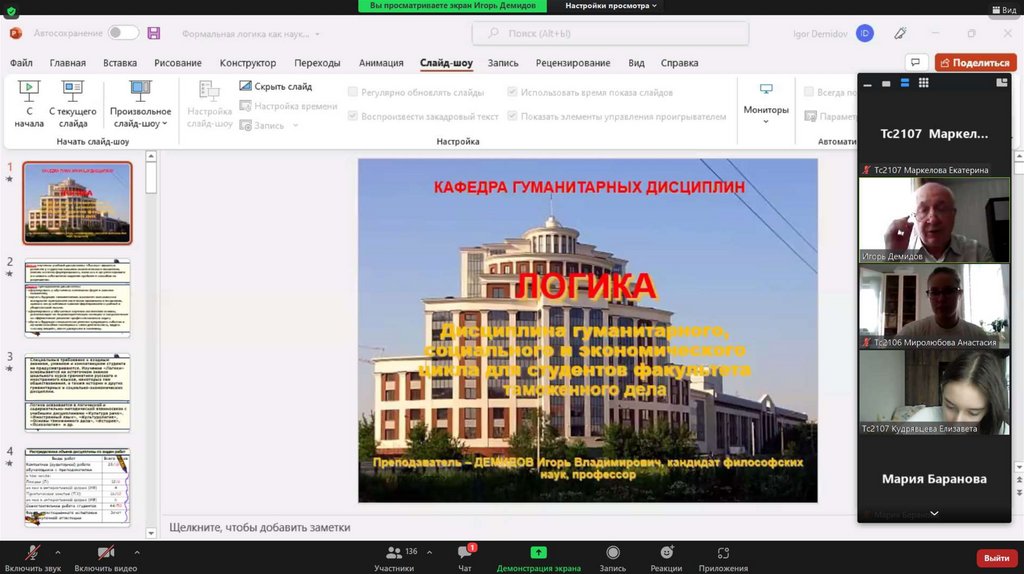1024x574 pixels.
Task: Toggle AutoSave switch
Action: [x=123, y=33]
